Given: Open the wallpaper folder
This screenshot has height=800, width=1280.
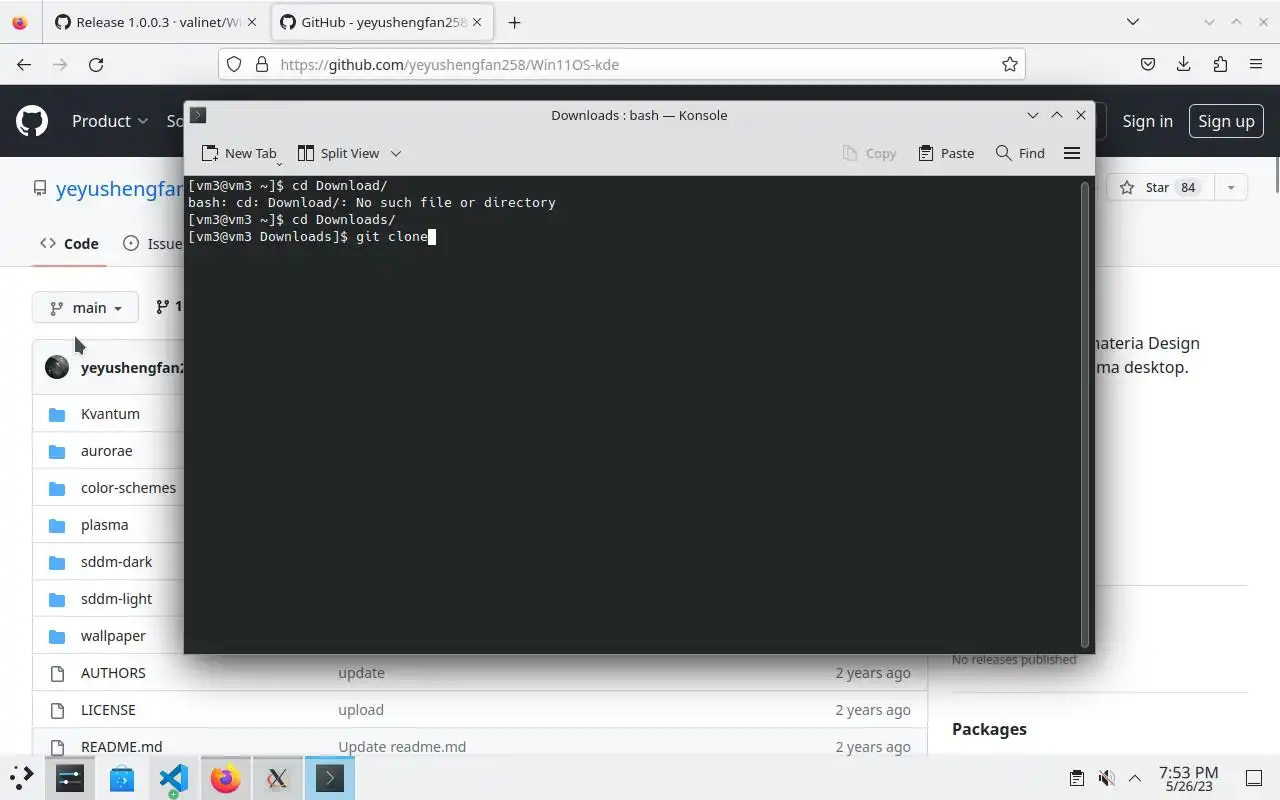Looking at the screenshot, I should click(113, 636).
